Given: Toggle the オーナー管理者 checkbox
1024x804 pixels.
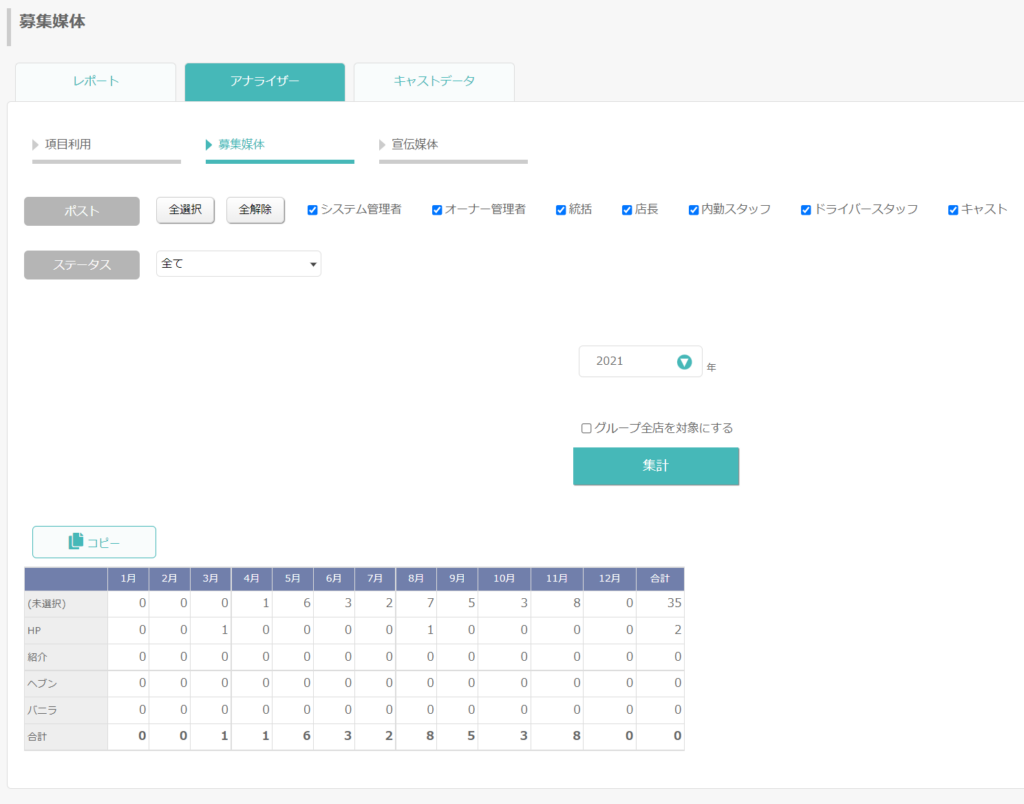Looking at the screenshot, I should (437, 210).
